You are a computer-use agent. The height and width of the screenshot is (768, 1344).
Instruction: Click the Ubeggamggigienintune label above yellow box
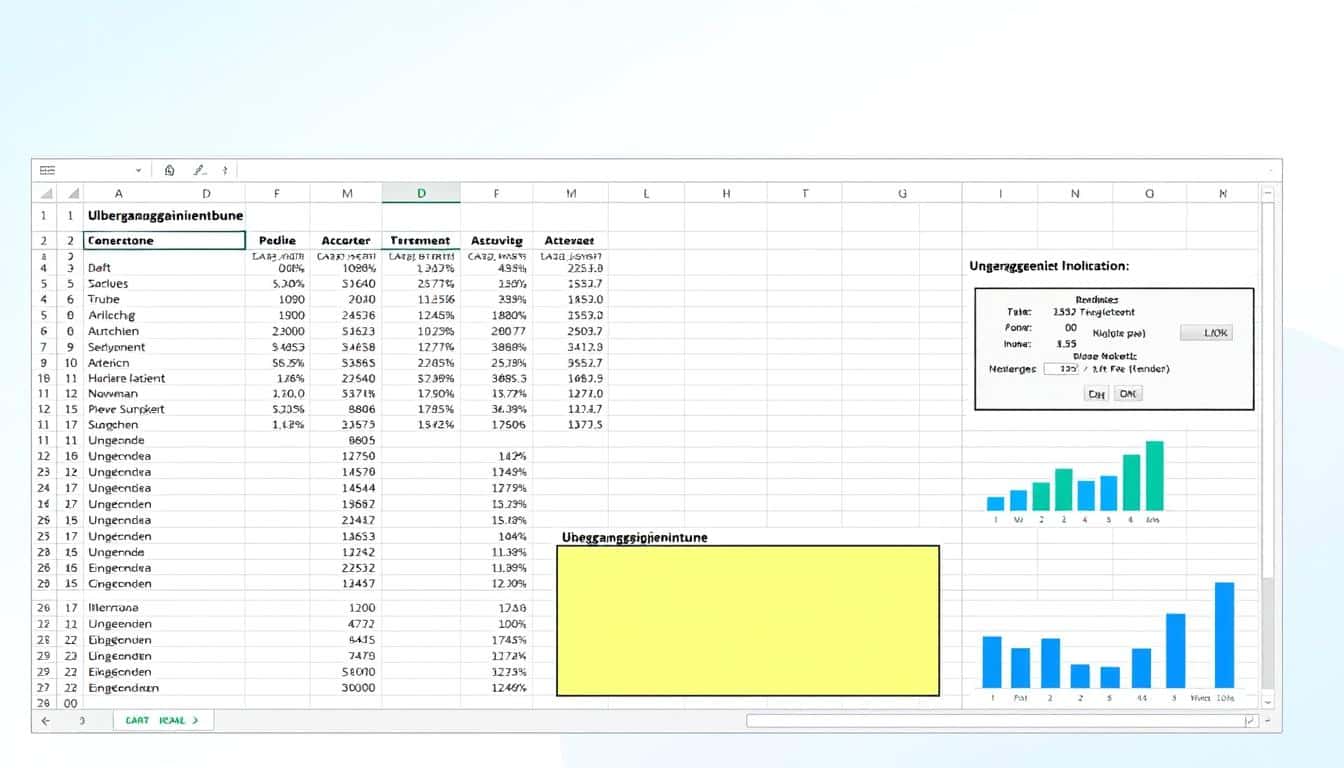coord(635,537)
